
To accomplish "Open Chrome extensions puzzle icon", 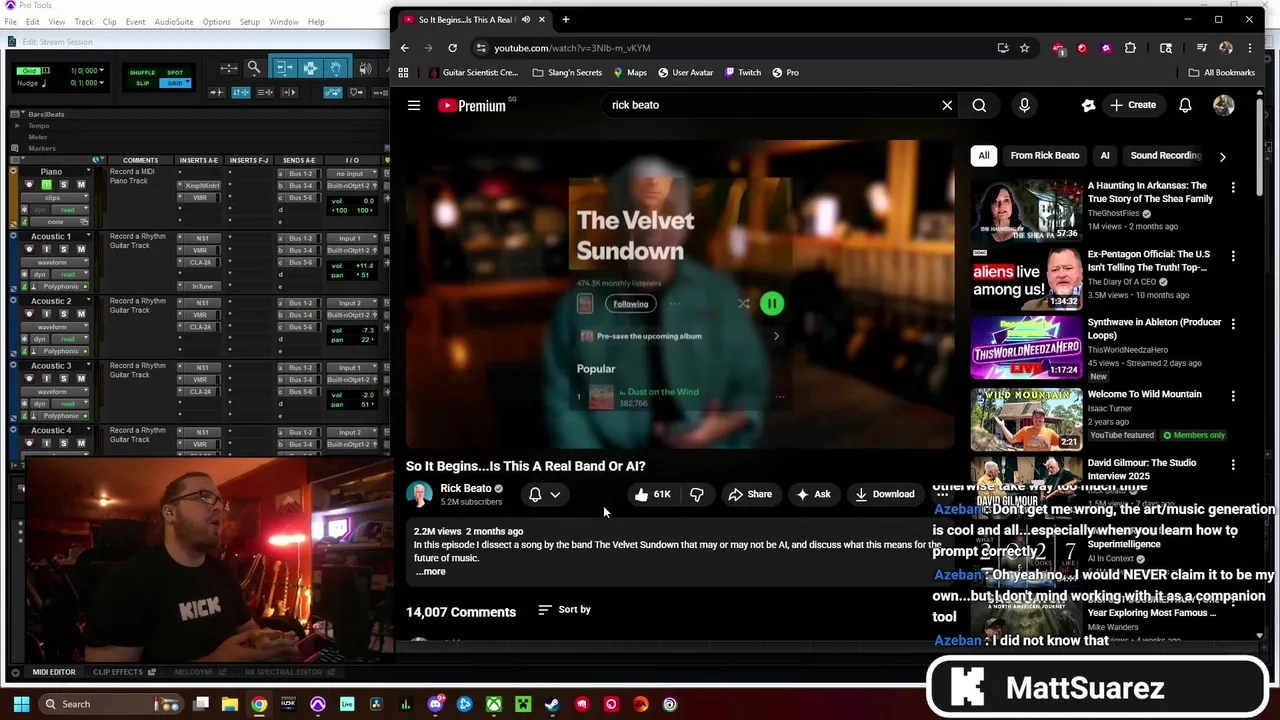I will 1130,48.
